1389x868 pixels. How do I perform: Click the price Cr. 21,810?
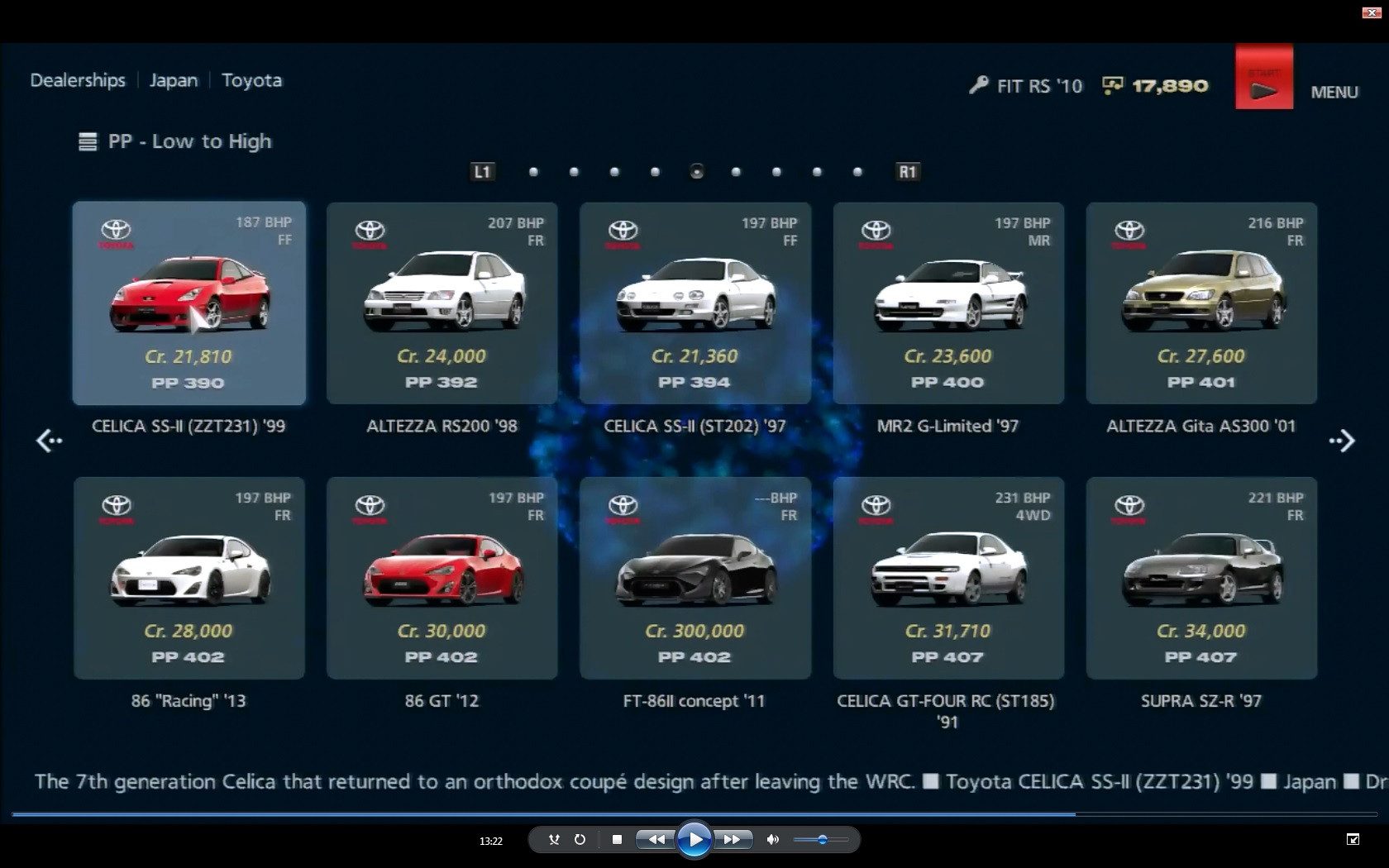(x=189, y=357)
